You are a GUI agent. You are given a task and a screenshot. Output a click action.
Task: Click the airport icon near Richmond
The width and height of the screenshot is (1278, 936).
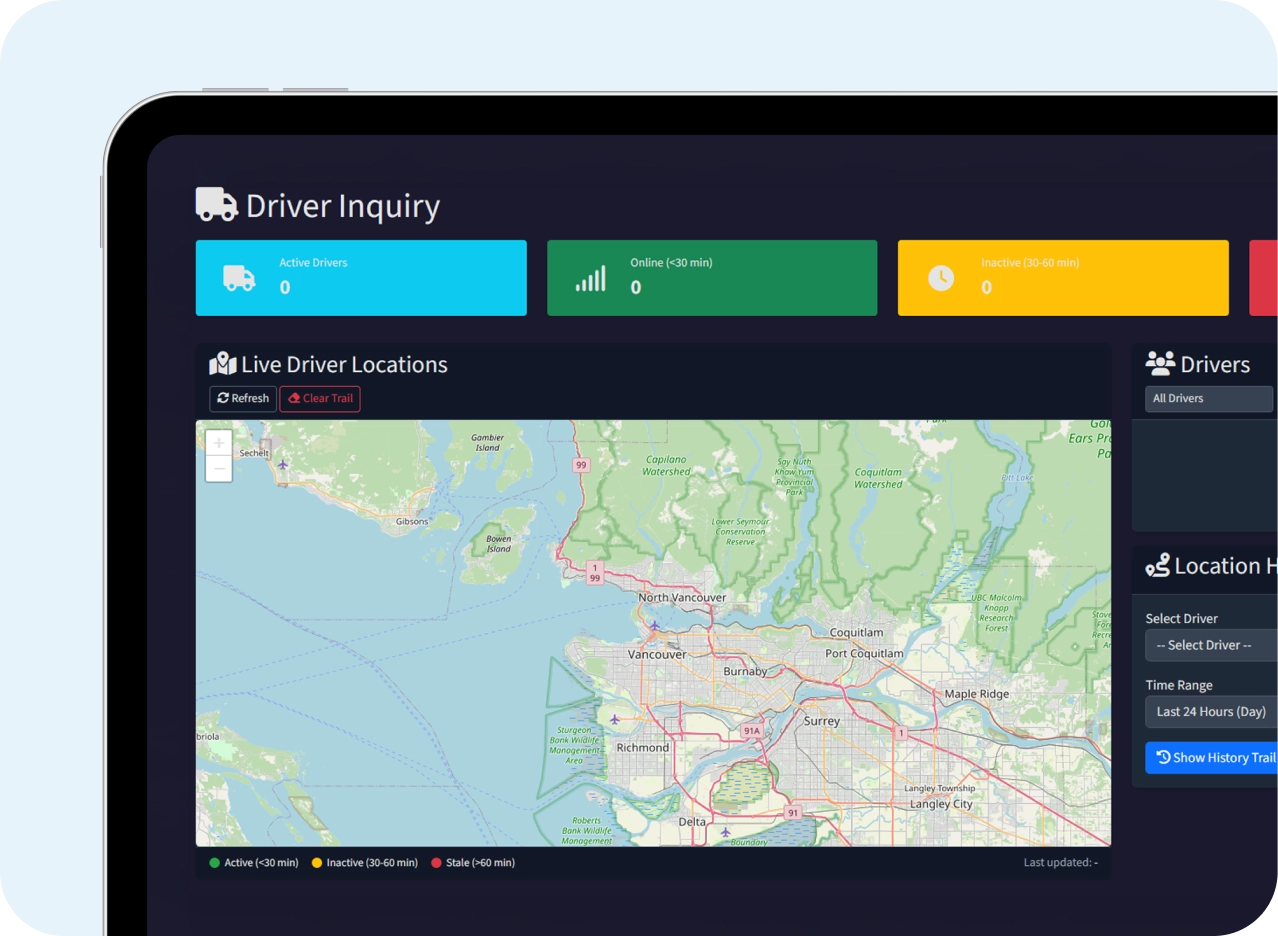click(614, 719)
